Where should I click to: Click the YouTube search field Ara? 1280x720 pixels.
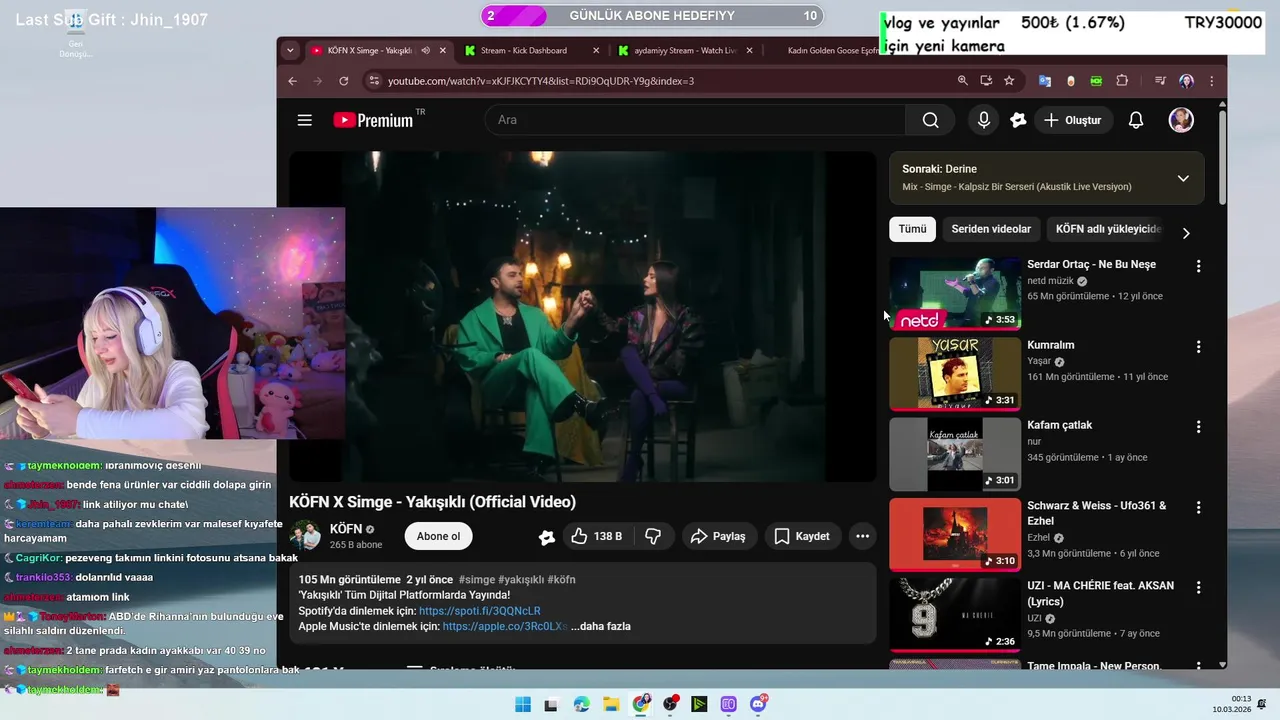tap(695, 120)
